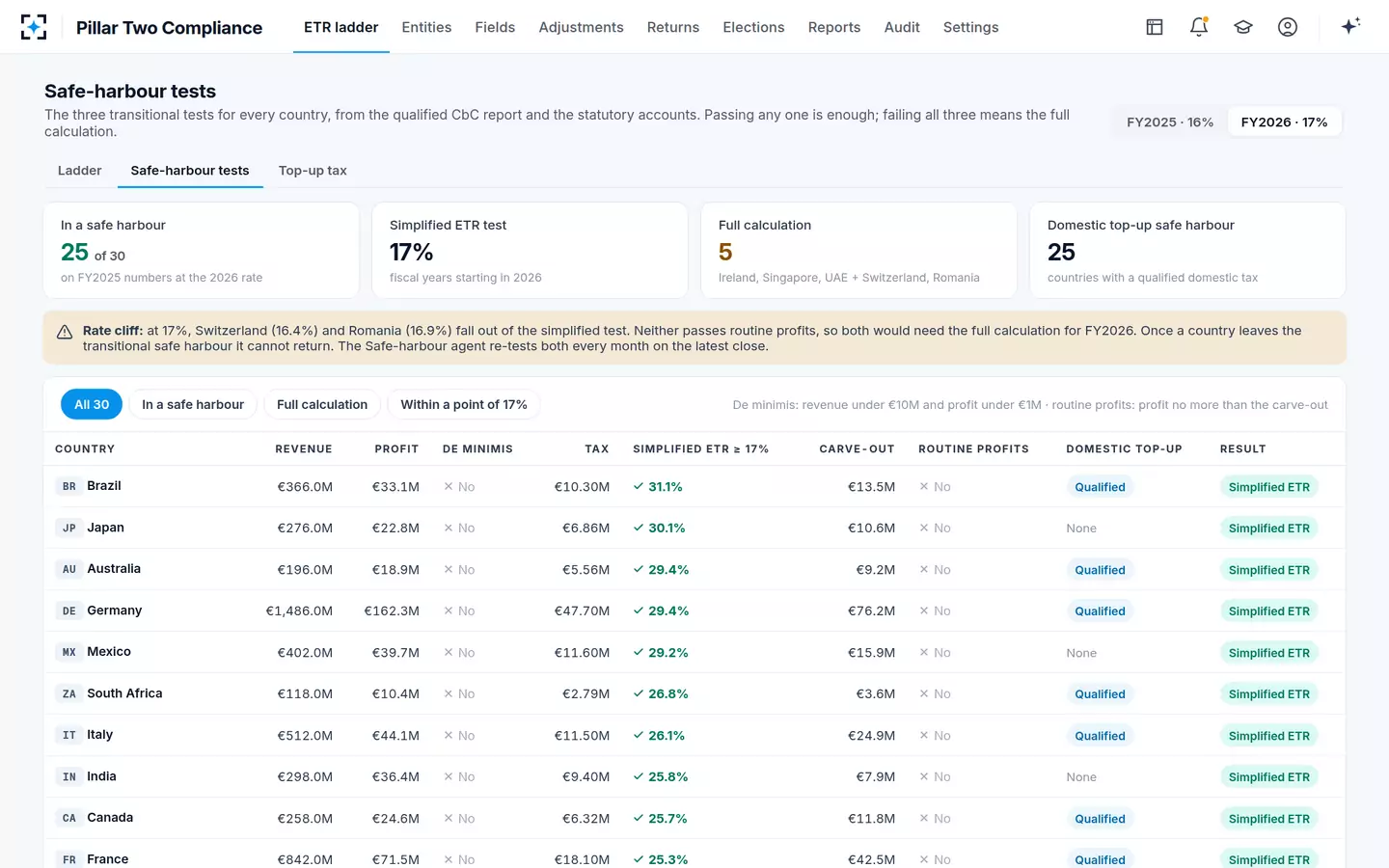Switch to the Top-up tax tab
This screenshot has height=868, width=1389.
click(313, 171)
